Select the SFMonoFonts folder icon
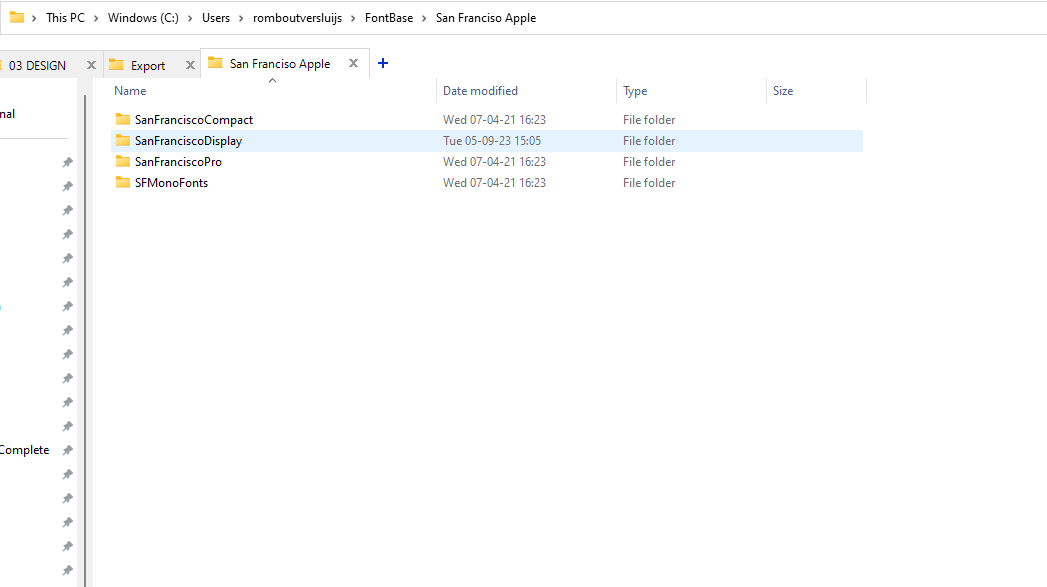Screen dimensions: 1047x587 point(122,182)
